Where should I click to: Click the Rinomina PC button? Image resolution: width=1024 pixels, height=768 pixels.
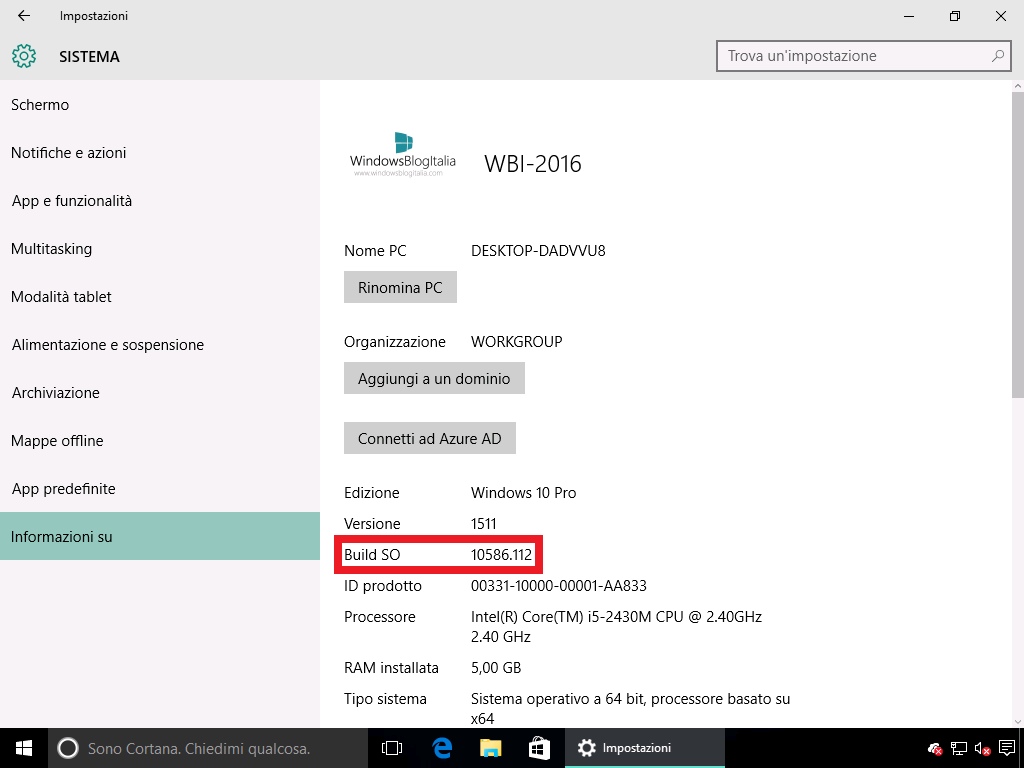click(400, 287)
